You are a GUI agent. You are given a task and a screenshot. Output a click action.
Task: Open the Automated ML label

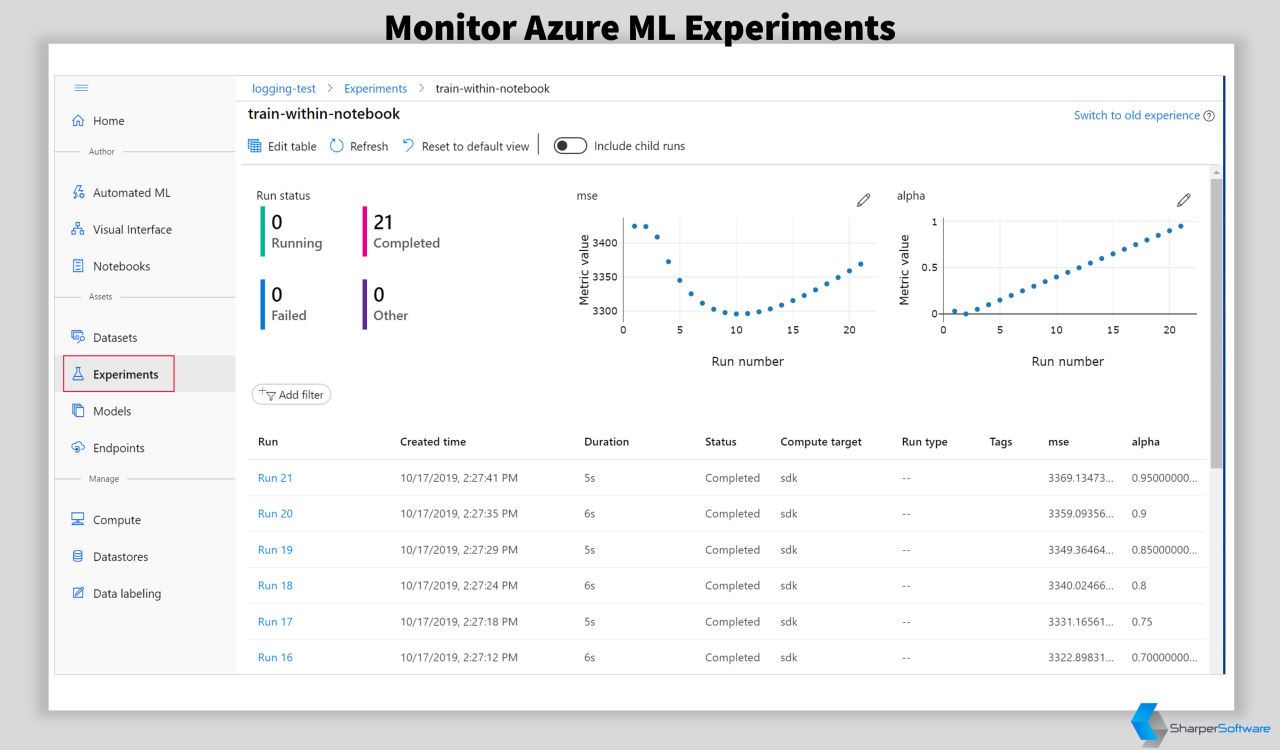(132, 193)
